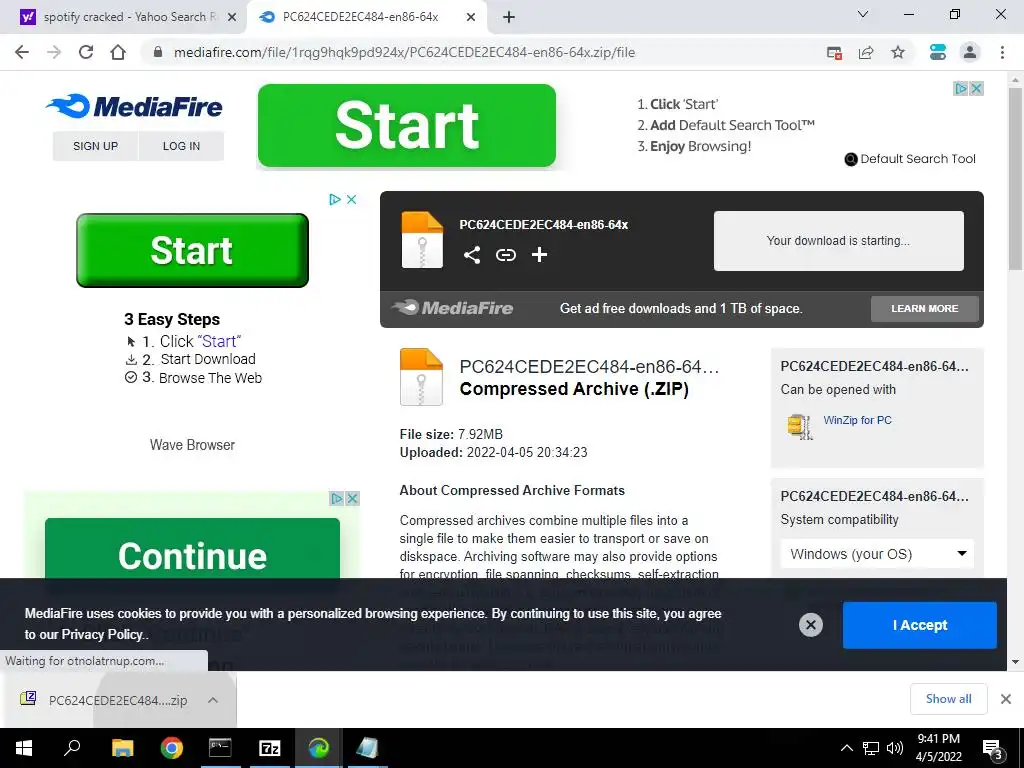The height and width of the screenshot is (768, 1024).
Task: Click the Compressed Archive (.ZIP) heading
Action: (574, 389)
